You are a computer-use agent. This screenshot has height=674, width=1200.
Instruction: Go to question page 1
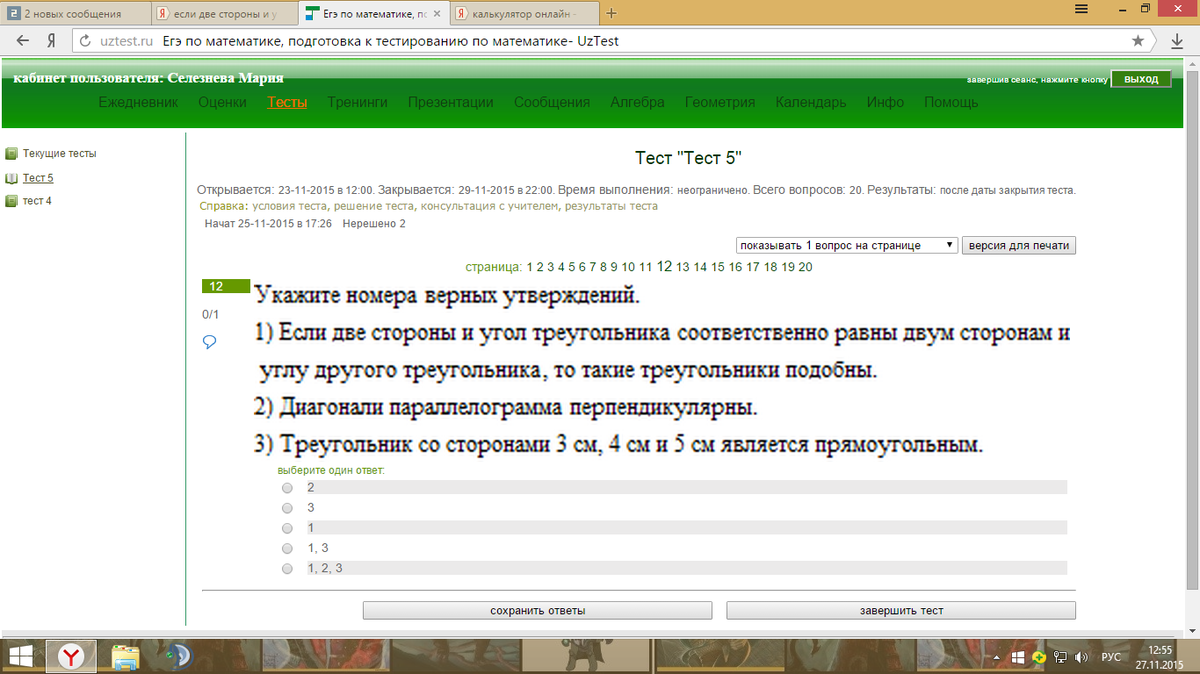(x=530, y=267)
